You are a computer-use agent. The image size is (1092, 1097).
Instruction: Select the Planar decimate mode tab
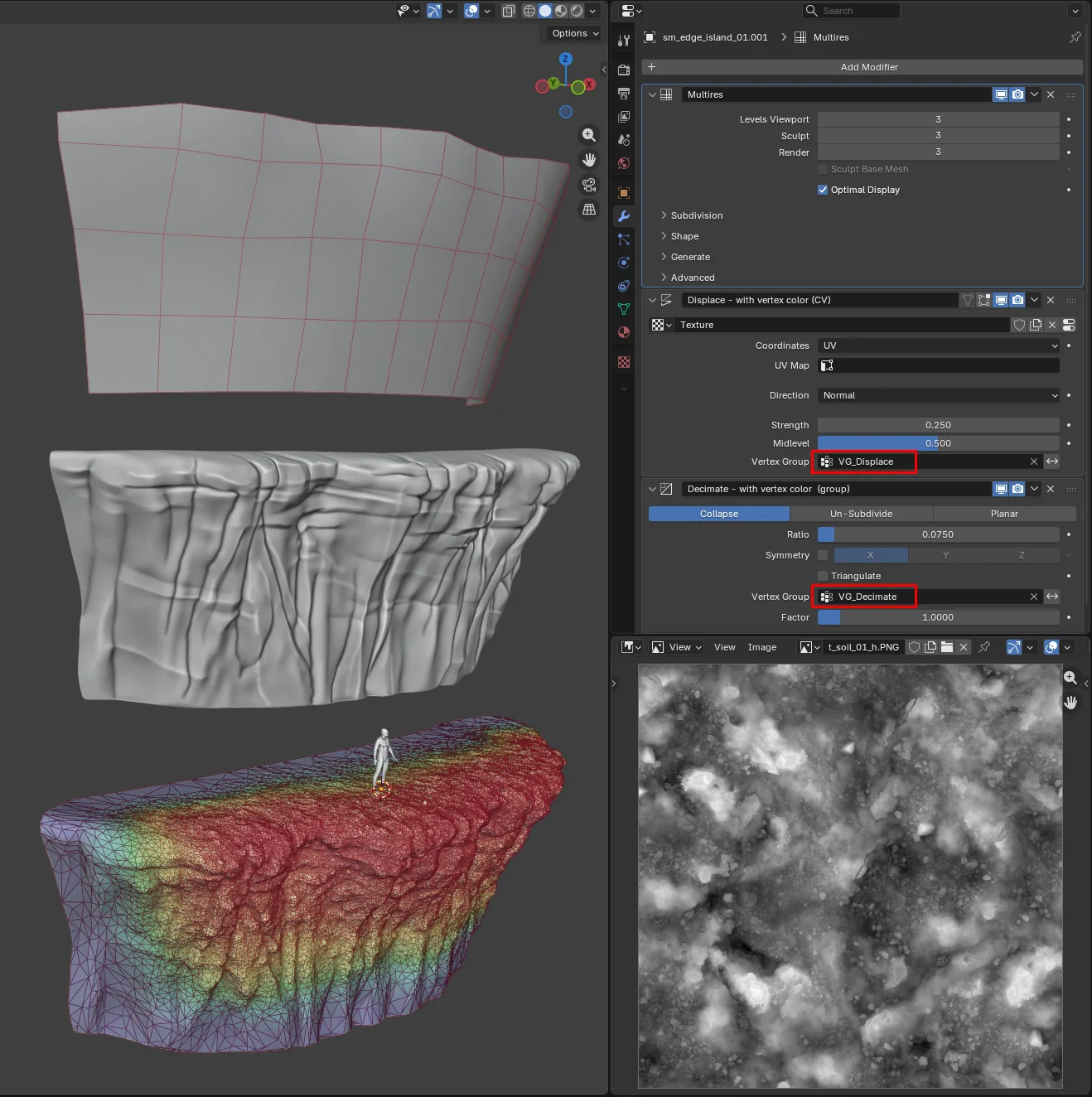pyautogui.click(x=1004, y=514)
